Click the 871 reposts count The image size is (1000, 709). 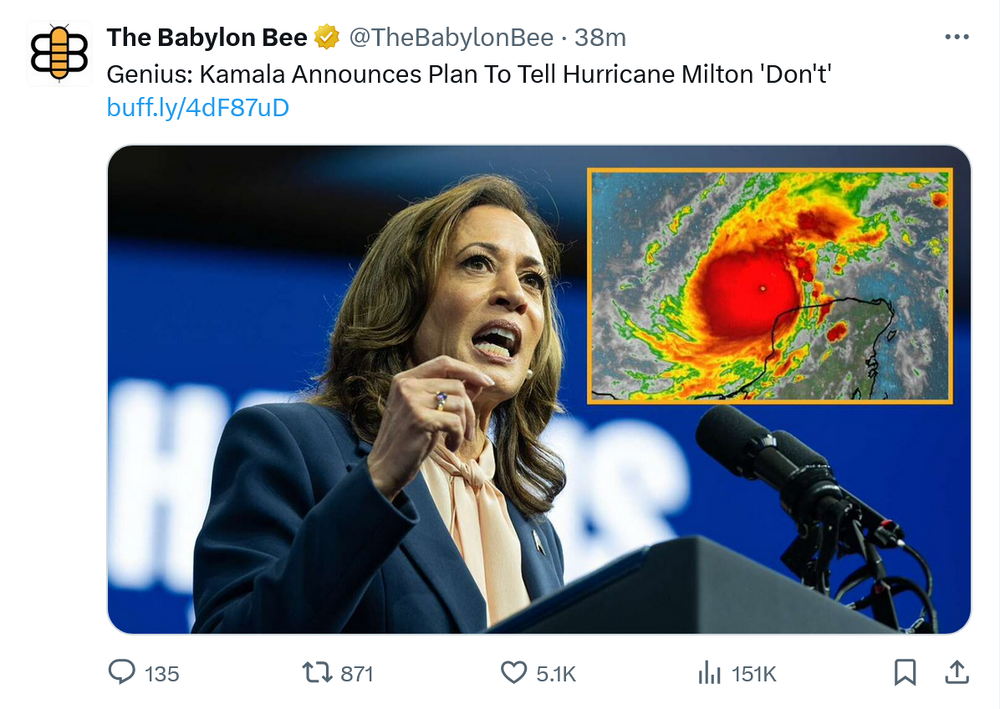(x=356, y=674)
